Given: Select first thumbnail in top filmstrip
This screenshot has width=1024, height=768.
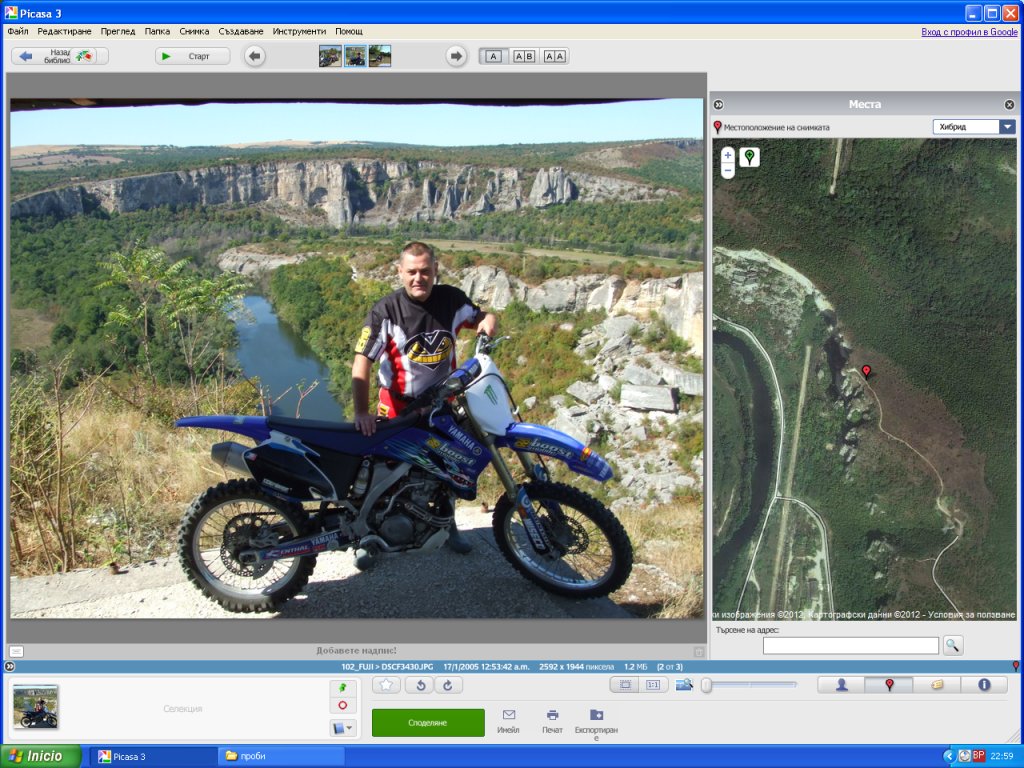Looking at the screenshot, I should click(330, 56).
